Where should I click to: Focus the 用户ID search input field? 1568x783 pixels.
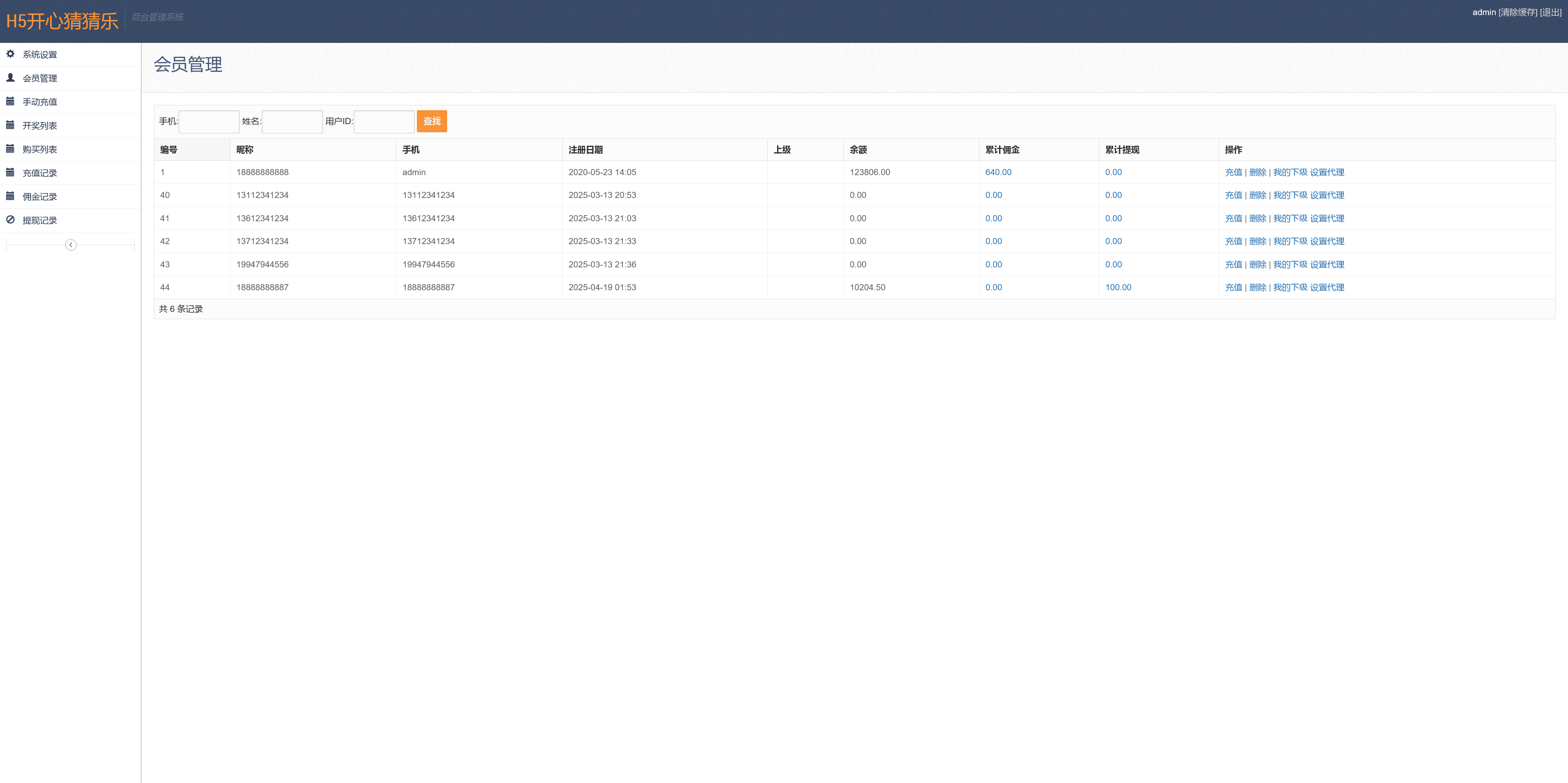pyautogui.click(x=383, y=121)
